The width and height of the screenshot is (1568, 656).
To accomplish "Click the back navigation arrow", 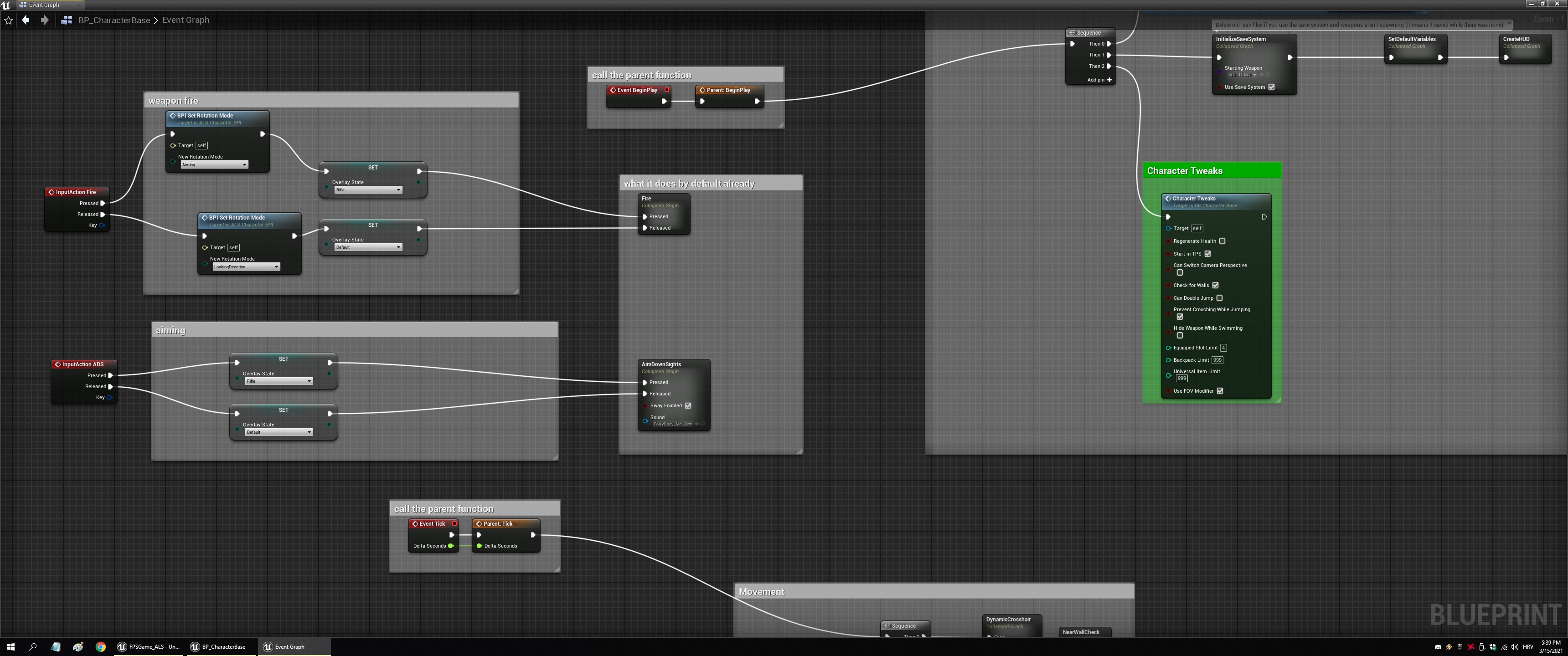I will coord(26,20).
